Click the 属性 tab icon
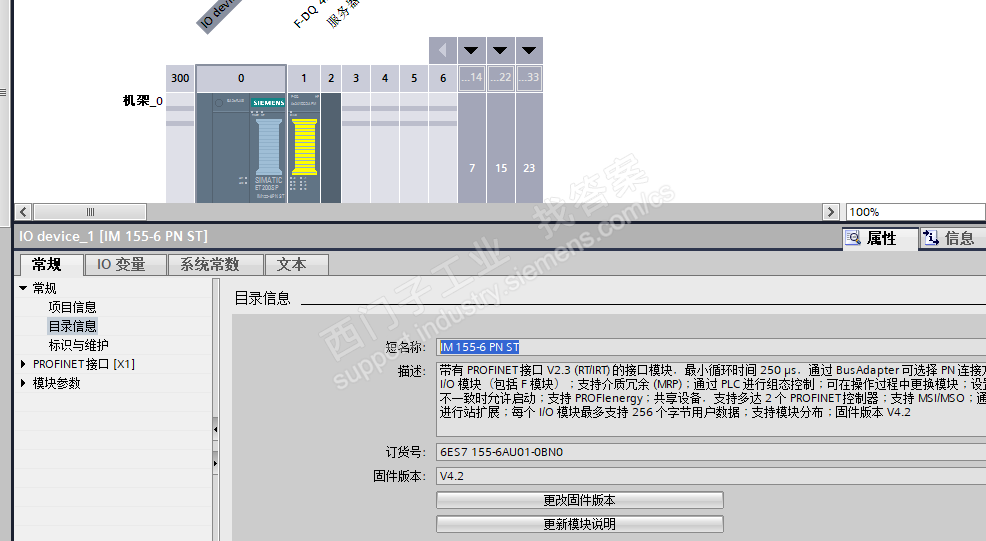 (853, 238)
